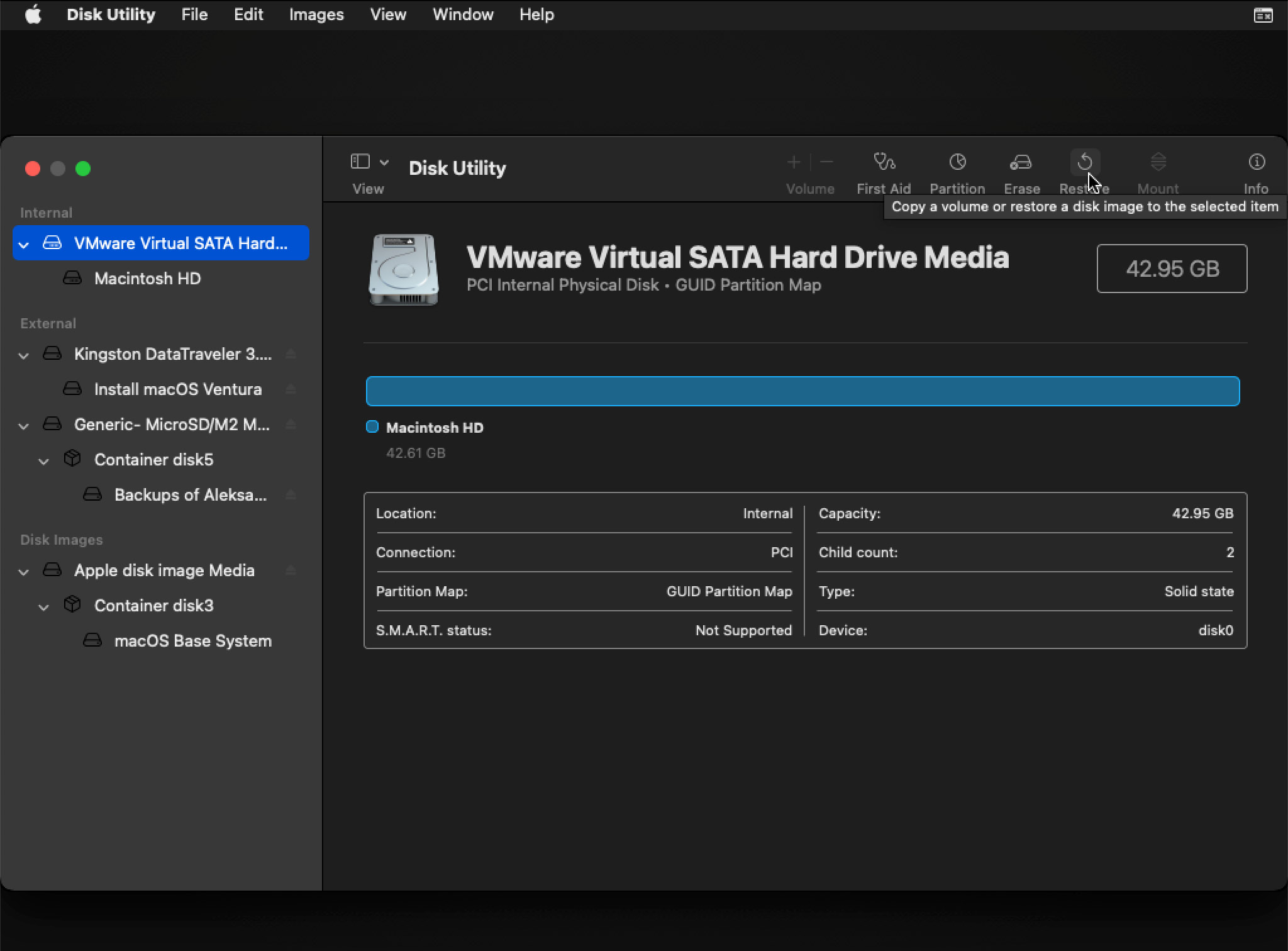Select Macintosh HD in the sidebar
1288x951 pixels.
(148, 279)
